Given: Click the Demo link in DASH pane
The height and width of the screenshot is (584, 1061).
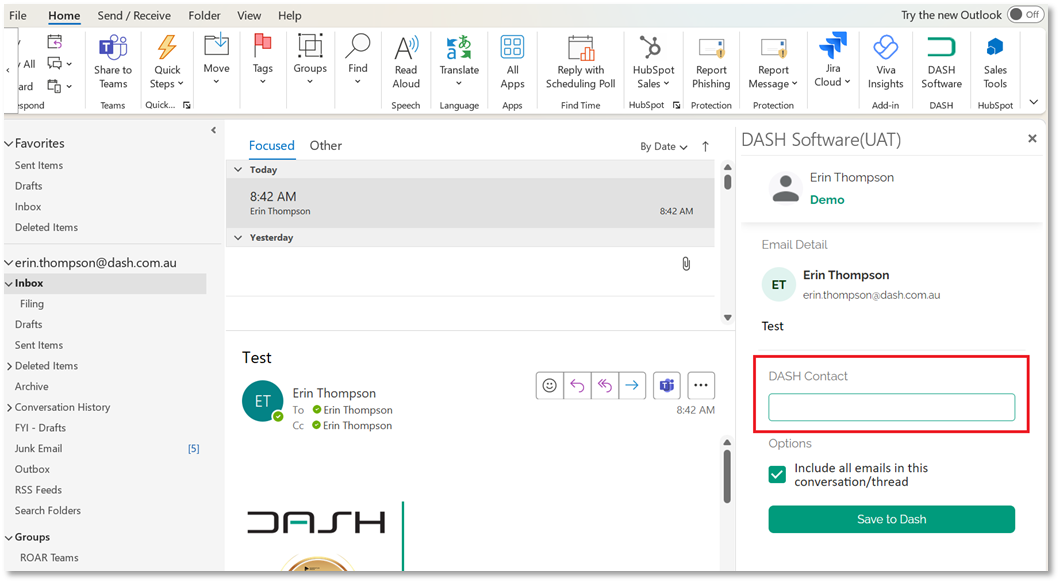Looking at the screenshot, I should 827,200.
